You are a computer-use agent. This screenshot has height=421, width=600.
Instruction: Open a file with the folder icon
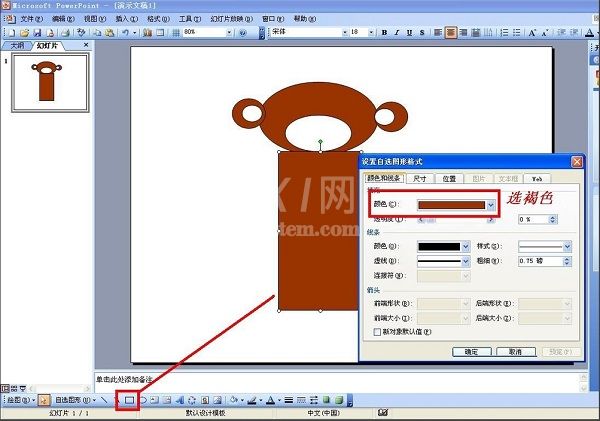click(24, 33)
